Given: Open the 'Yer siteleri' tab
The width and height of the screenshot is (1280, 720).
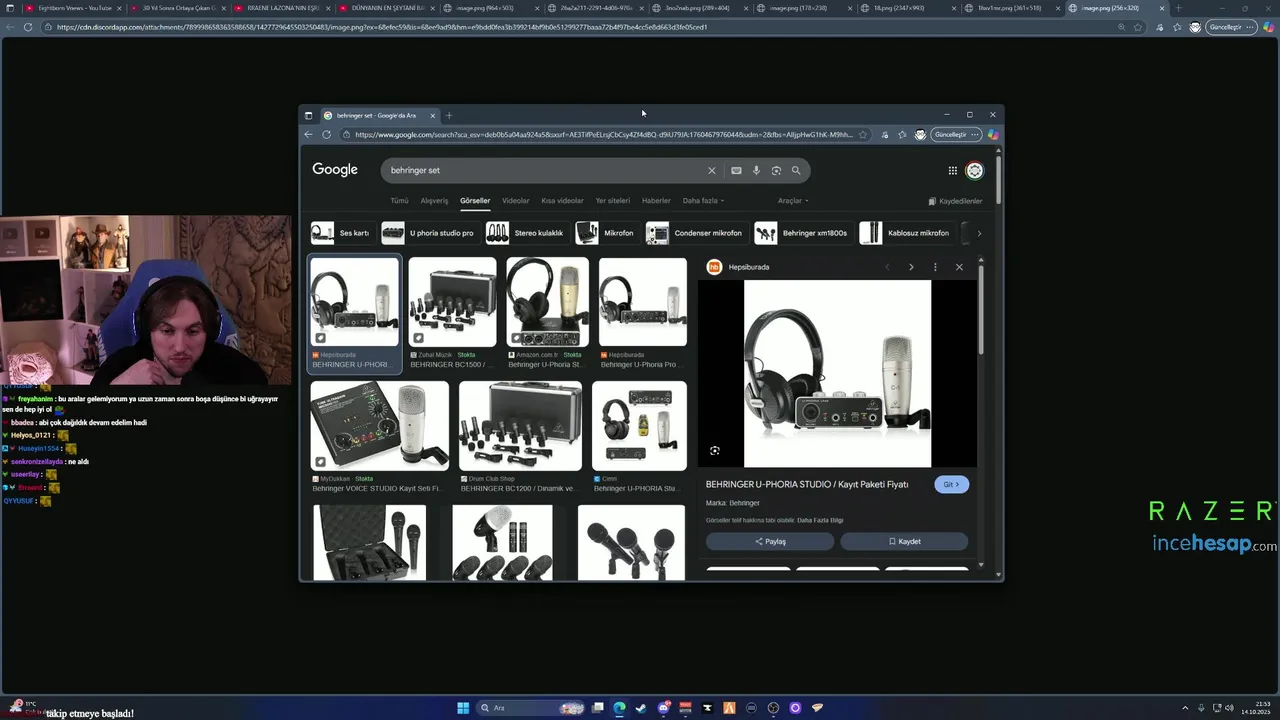Looking at the screenshot, I should [x=613, y=201].
